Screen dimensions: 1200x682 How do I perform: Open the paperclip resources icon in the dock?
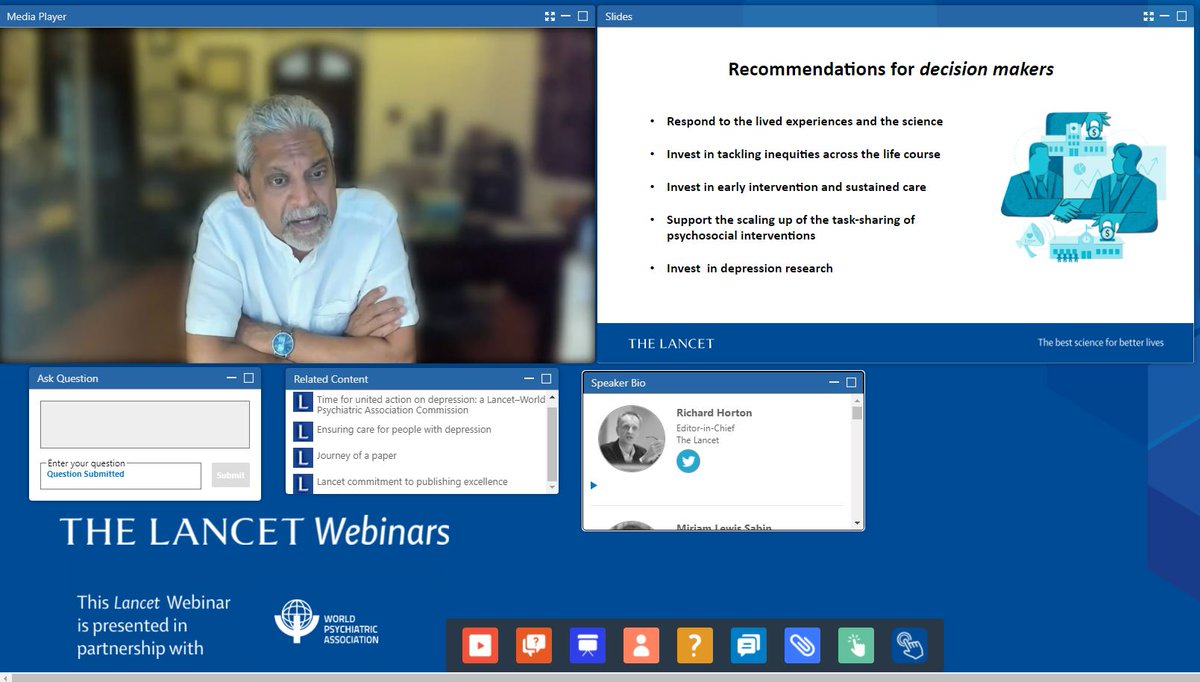coord(802,645)
